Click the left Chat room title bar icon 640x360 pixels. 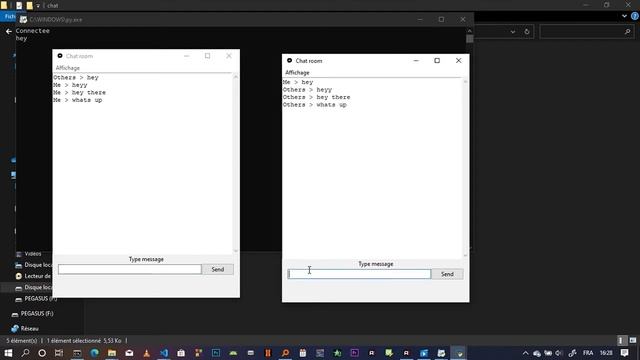[60, 56]
